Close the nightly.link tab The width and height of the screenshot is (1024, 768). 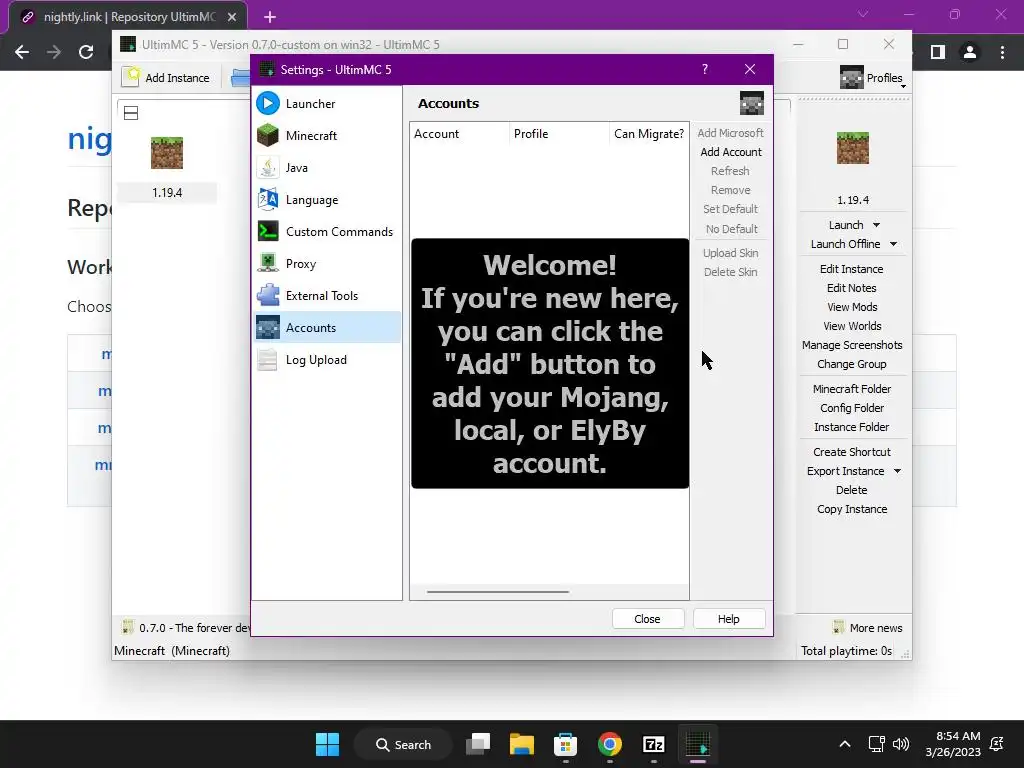pyautogui.click(x=232, y=18)
